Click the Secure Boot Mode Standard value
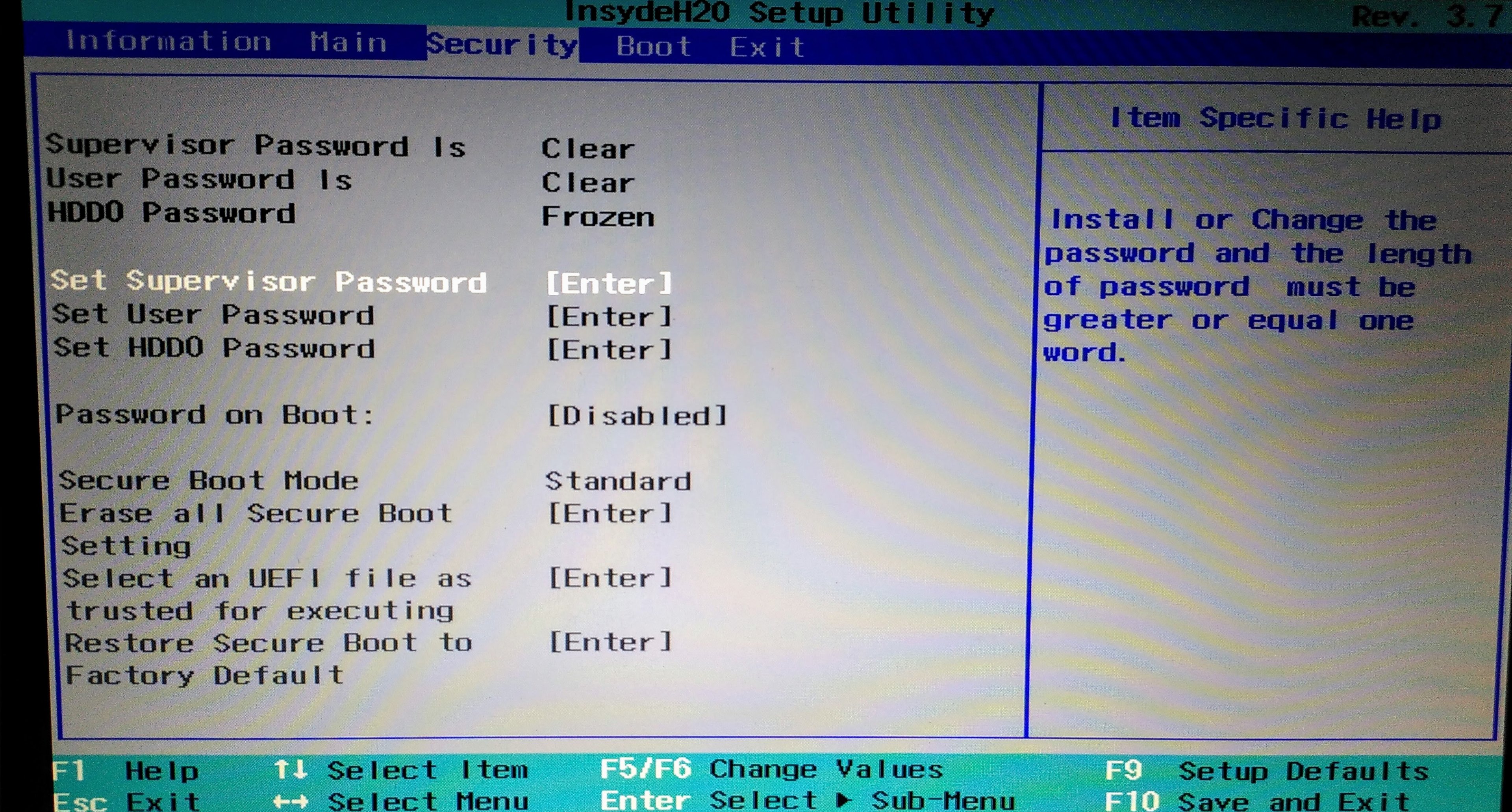Viewport: 1512px width, 812px height. pyautogui.click(x=617, y=481)
